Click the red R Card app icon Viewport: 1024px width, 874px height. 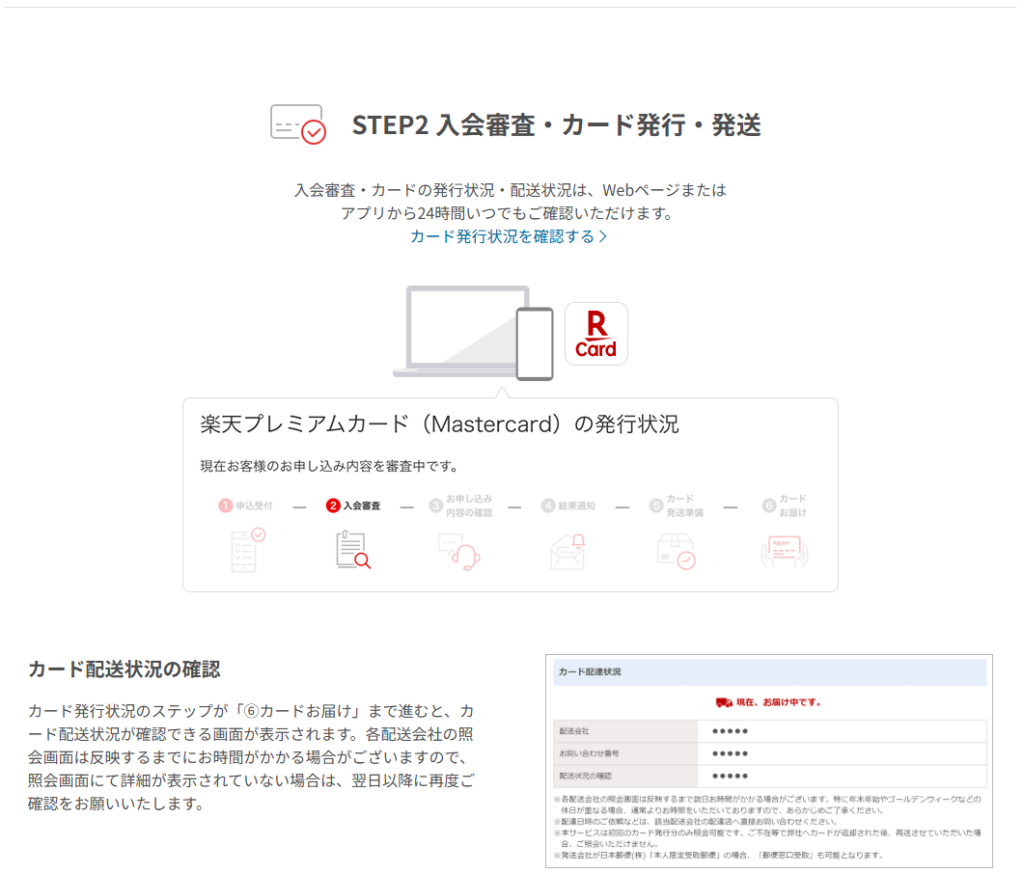click(x=596, y=334)
